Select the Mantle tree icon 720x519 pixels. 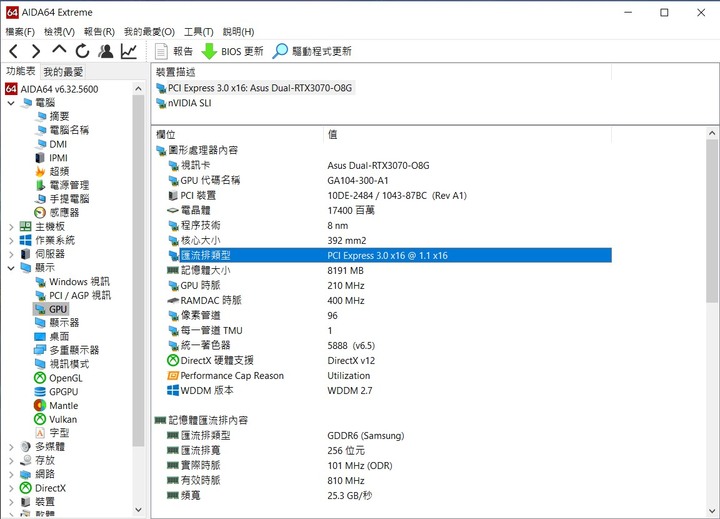point(40,406)
